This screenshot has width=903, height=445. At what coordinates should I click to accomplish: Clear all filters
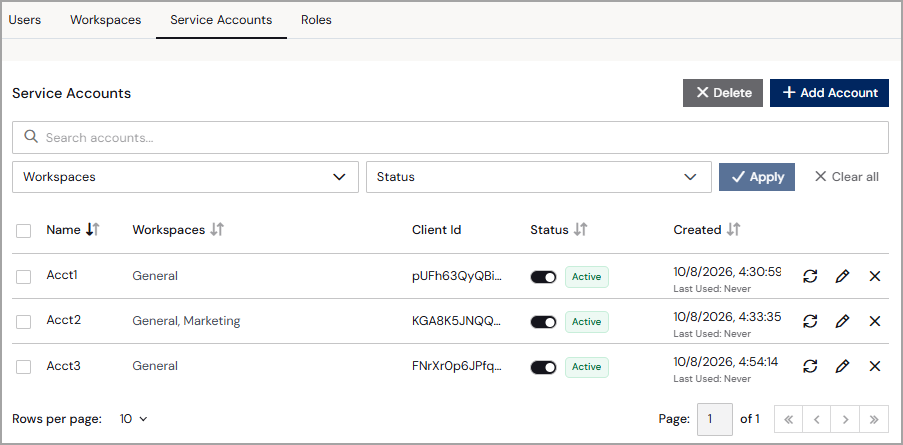click(x=847, y=177)
